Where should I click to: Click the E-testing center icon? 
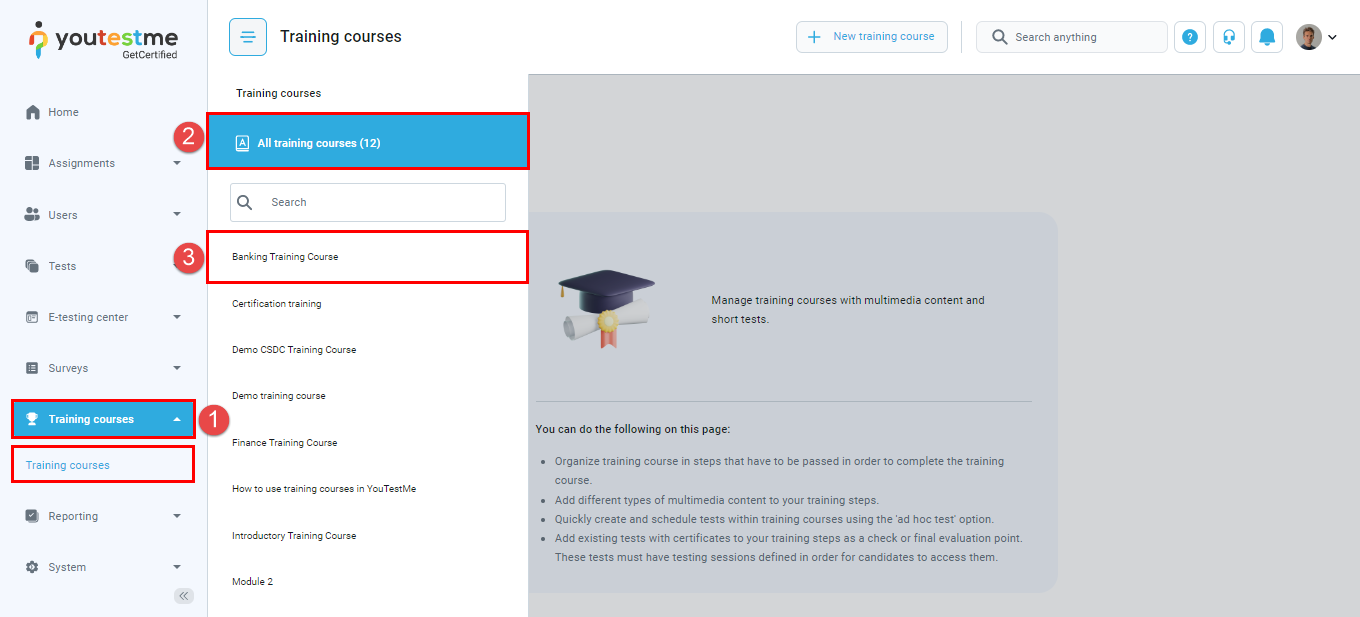pyautogui.click(x=32, y=317)
